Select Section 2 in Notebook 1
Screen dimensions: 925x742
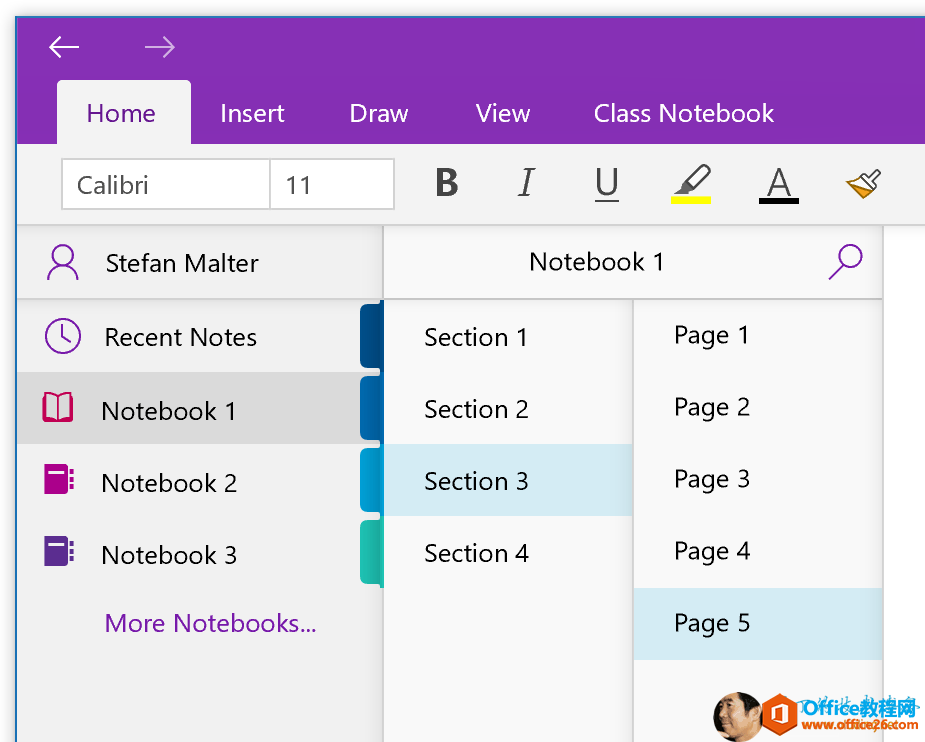coord(476,409)
